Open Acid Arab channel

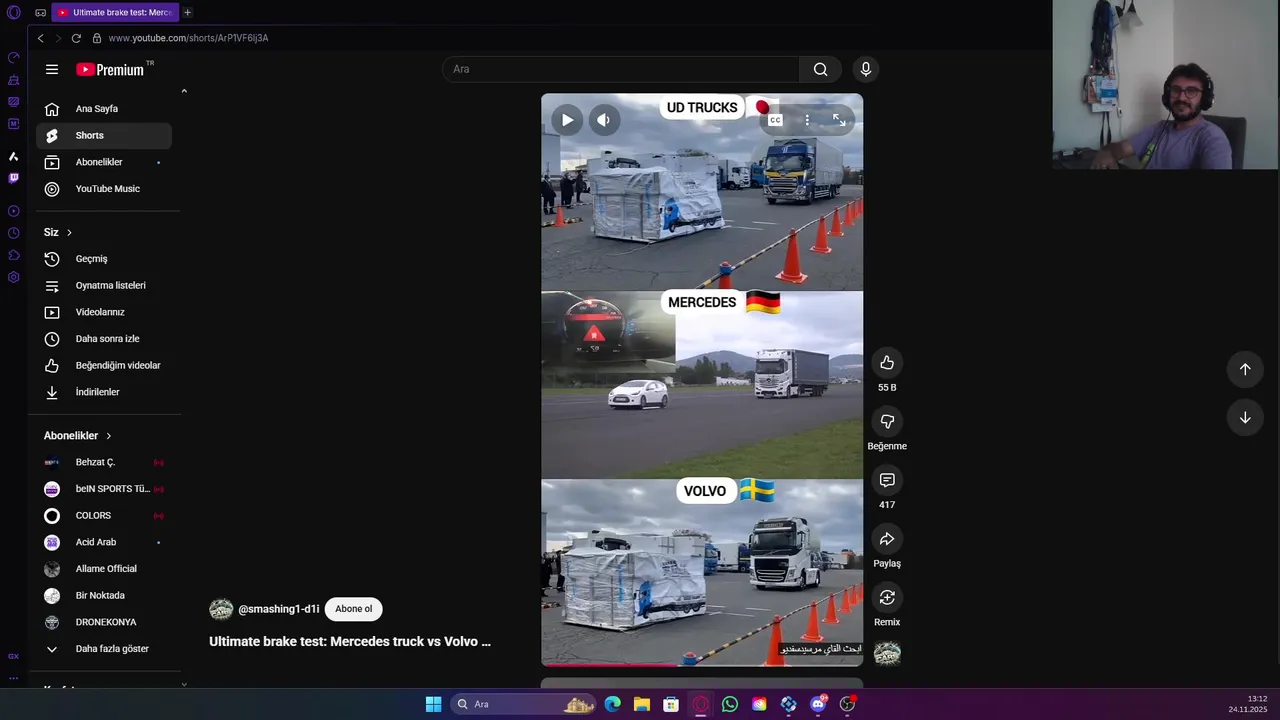104,542
